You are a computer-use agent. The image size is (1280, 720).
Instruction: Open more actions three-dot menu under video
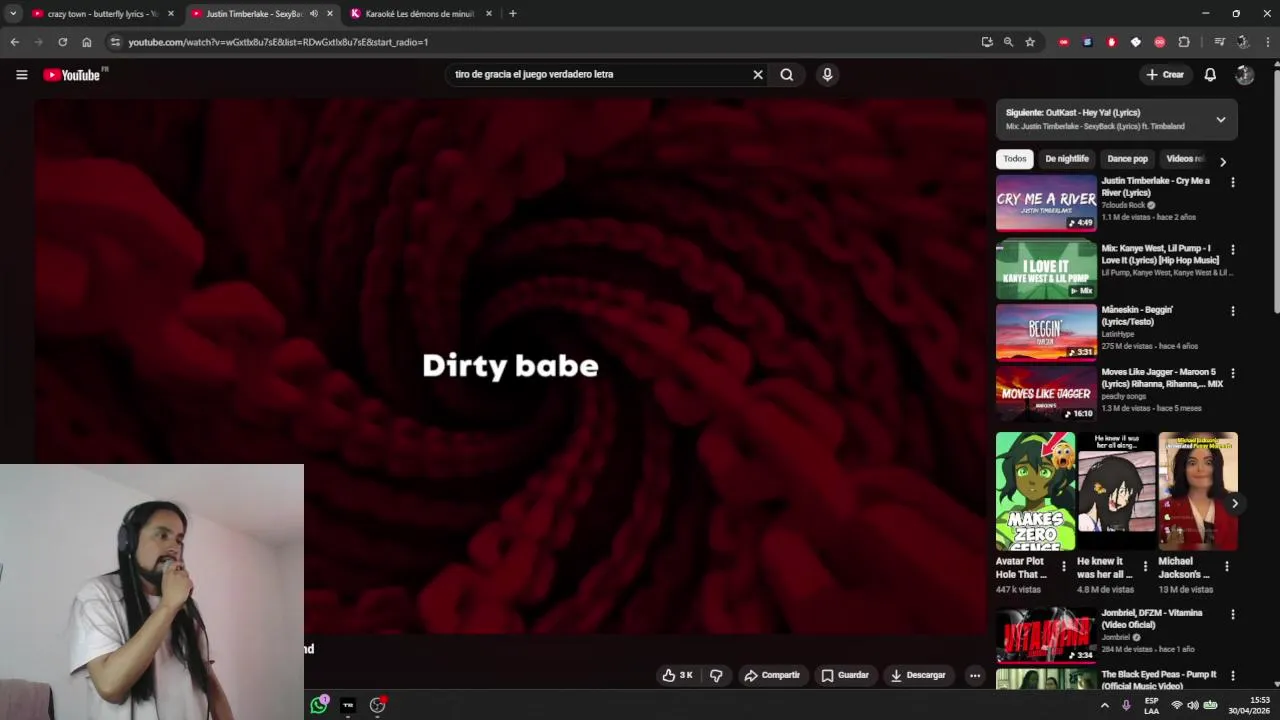click(975, 675)
